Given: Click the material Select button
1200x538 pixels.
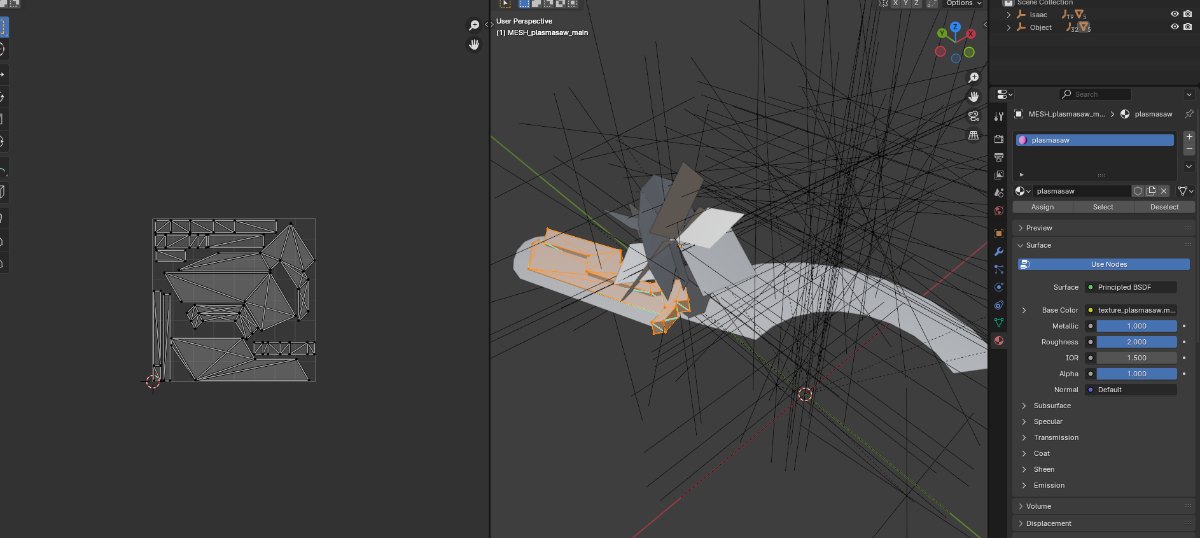Looking at the screenshot, I should 1104,207.
